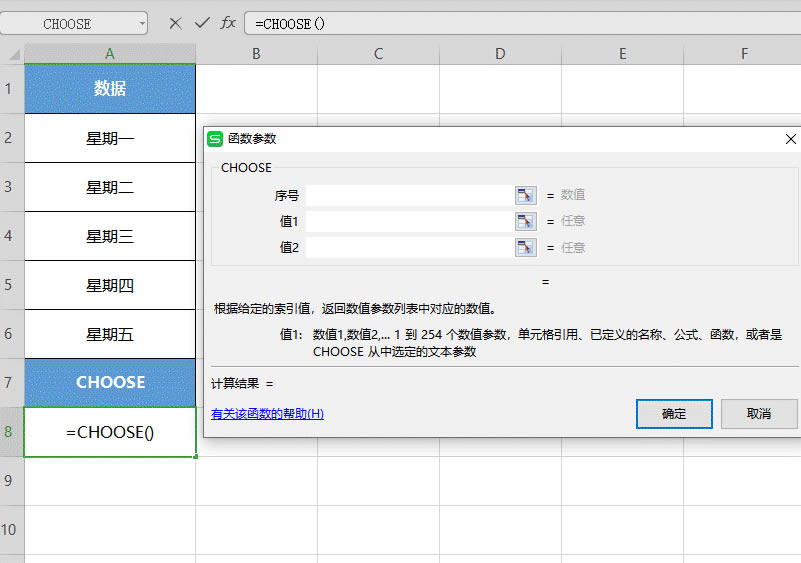Image resolution: width=801 pixels, height=563 pixels.
Task: Click cell A8 with =CHOOSE() formula
Action: pyautogui.click(x=110, y=432)
